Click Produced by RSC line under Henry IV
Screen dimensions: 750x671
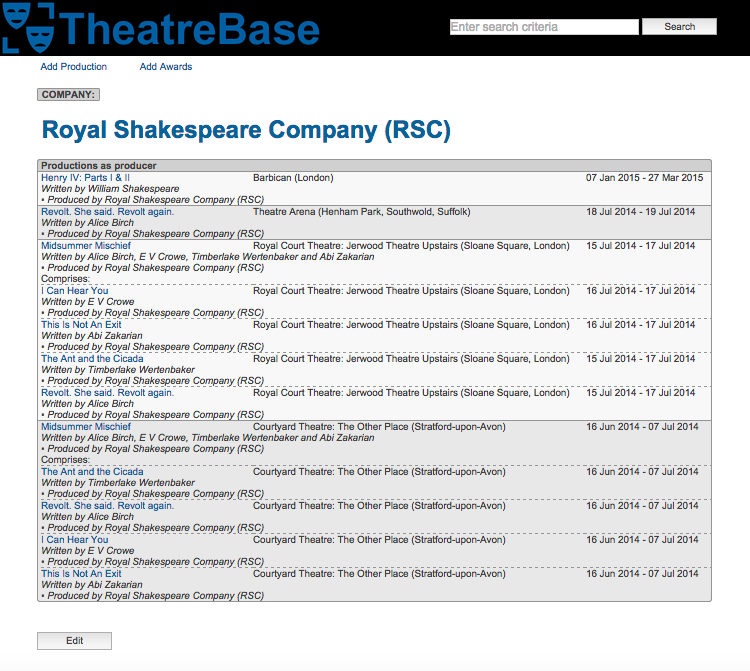click(153, 200)
